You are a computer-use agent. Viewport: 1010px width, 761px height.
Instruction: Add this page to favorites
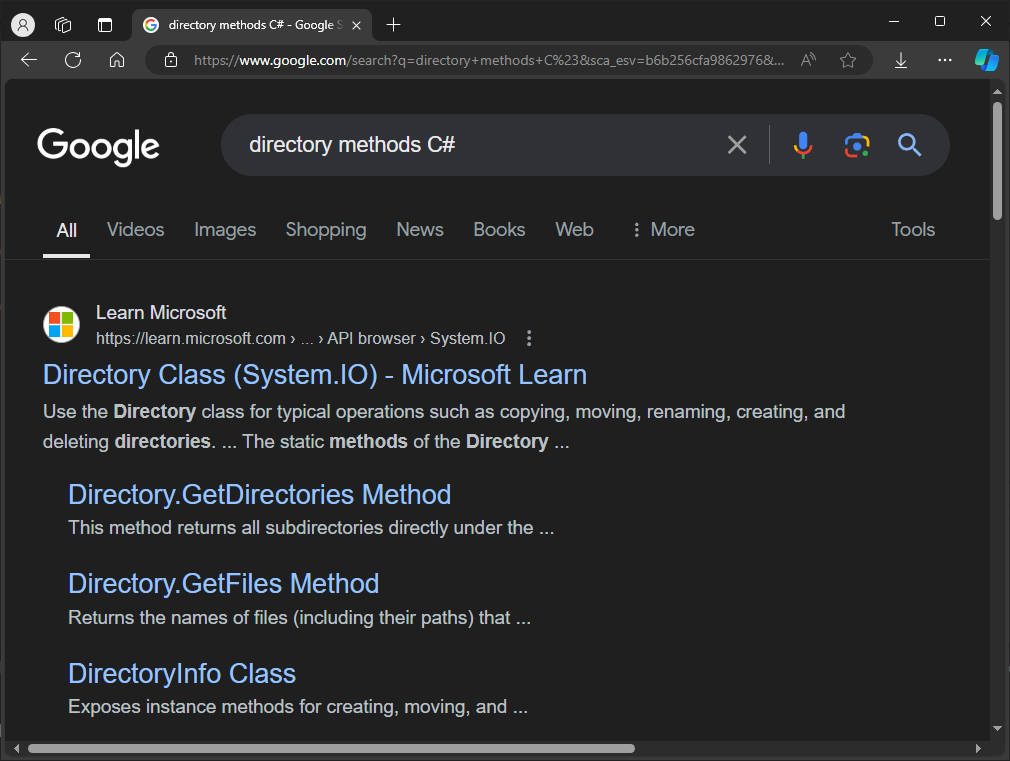pos(848,61)
